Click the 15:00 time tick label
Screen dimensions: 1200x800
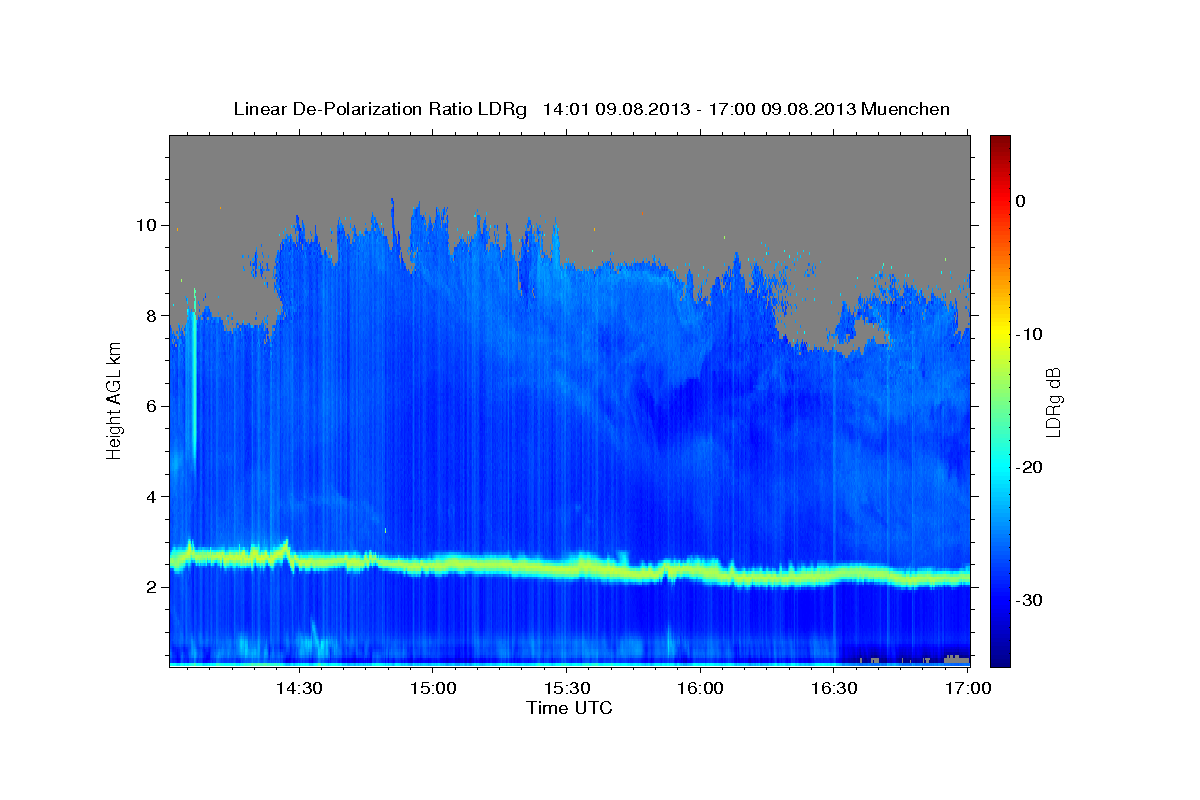[432, 689]
